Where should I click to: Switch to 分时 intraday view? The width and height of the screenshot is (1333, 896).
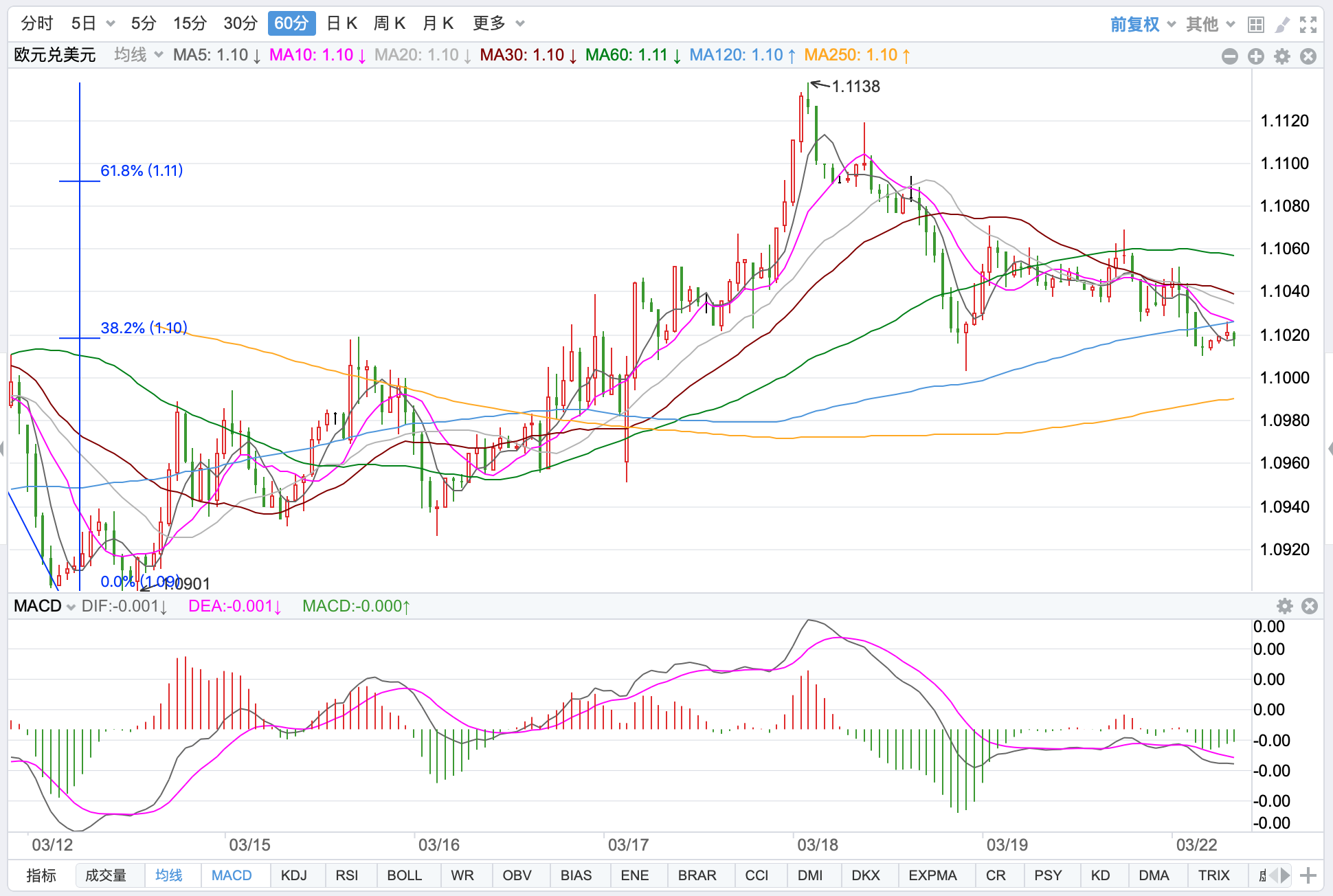[37, 23]
